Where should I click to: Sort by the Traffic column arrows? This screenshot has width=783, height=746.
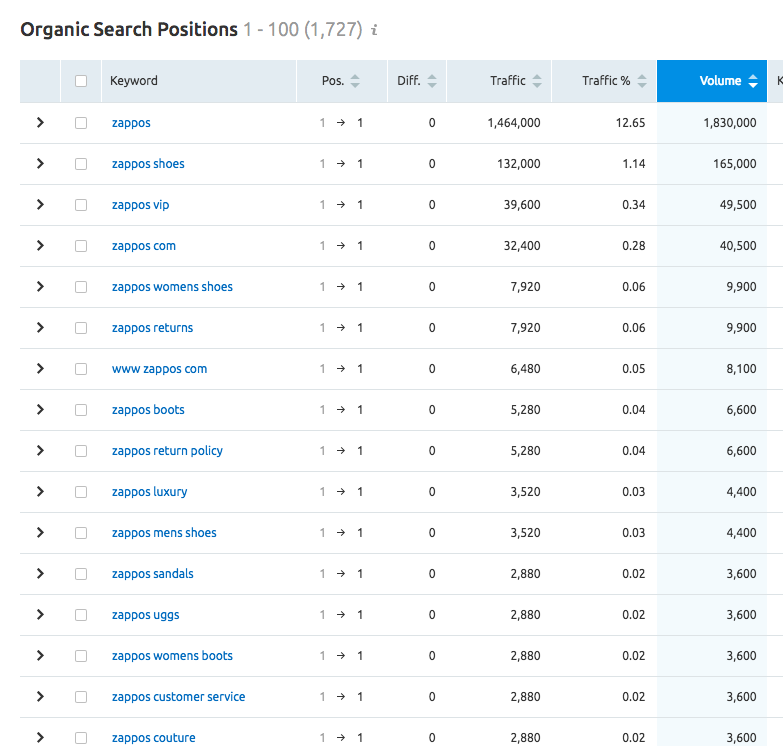click(x=537, y=81)
